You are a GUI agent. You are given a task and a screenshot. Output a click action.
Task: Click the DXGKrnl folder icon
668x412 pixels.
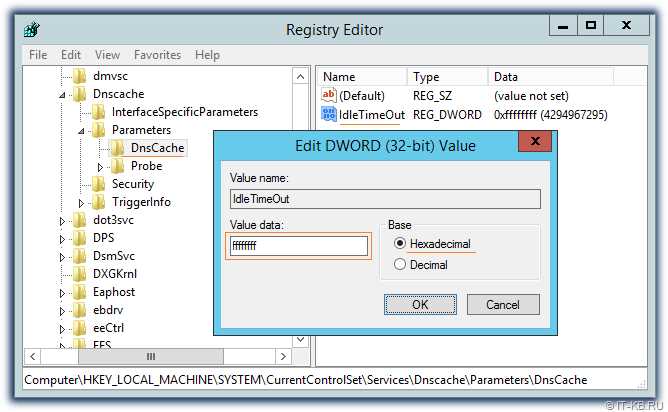point(80,274)
